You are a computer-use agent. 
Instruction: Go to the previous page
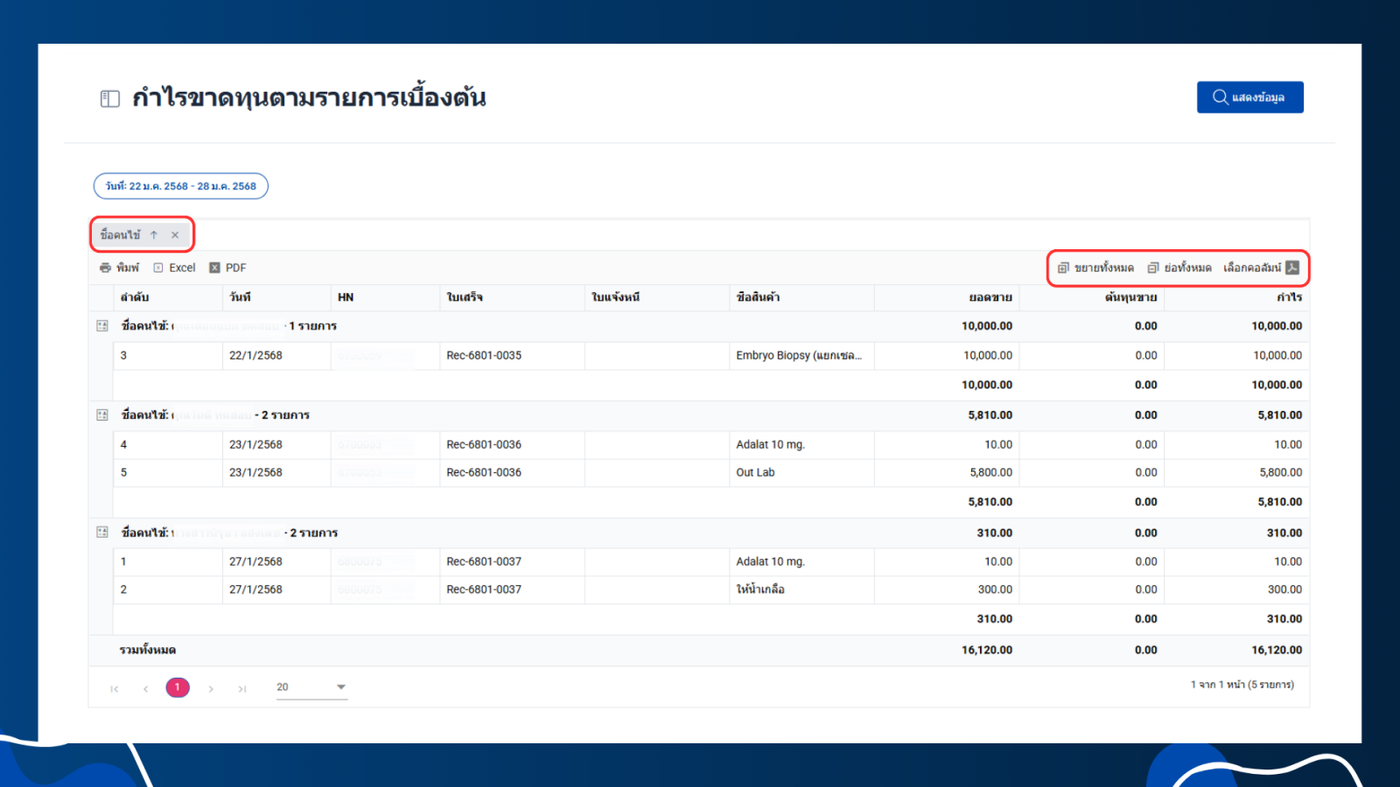pyautogui.click(x=146, y=688)
